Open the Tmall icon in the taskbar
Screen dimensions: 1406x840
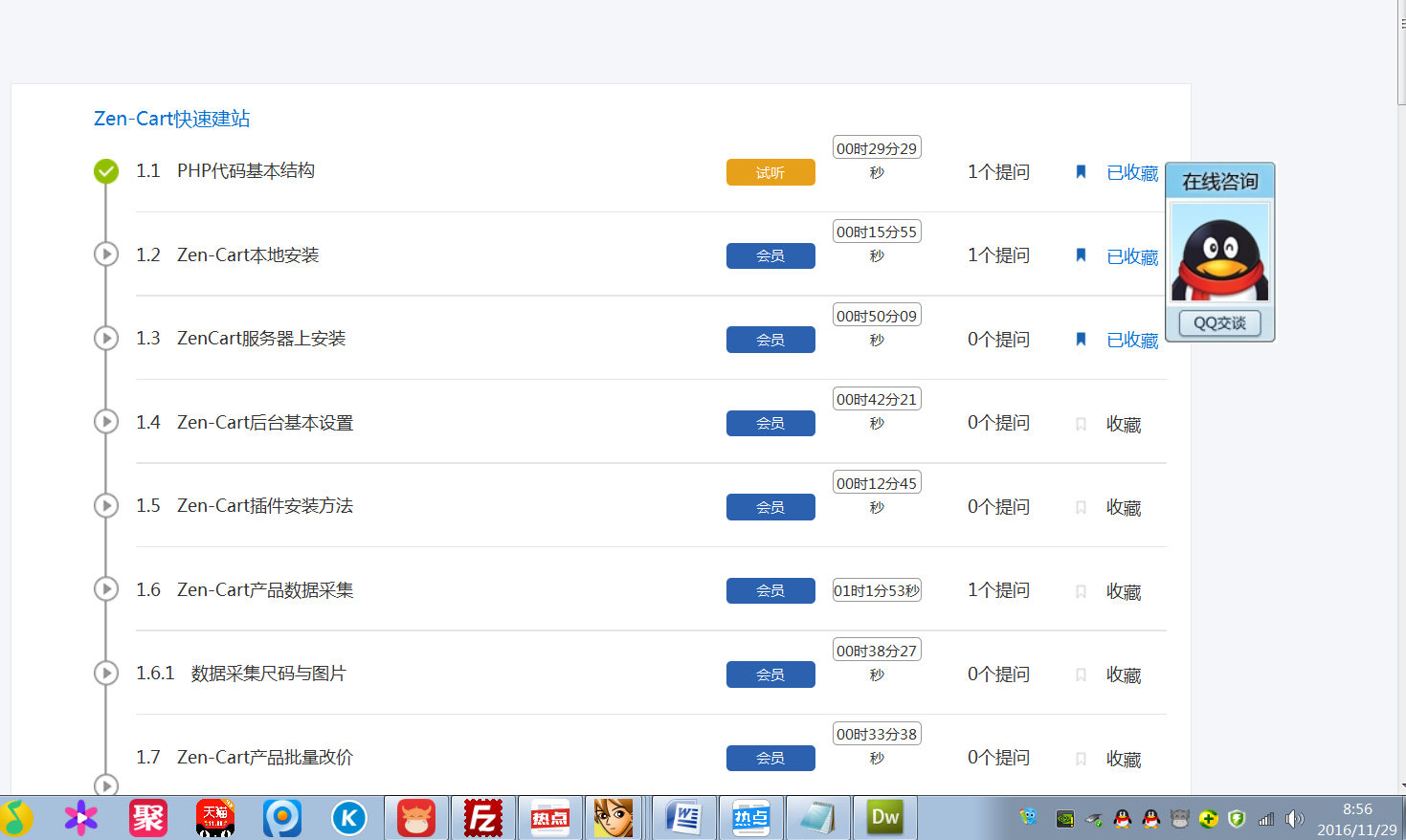coord(215,818)
